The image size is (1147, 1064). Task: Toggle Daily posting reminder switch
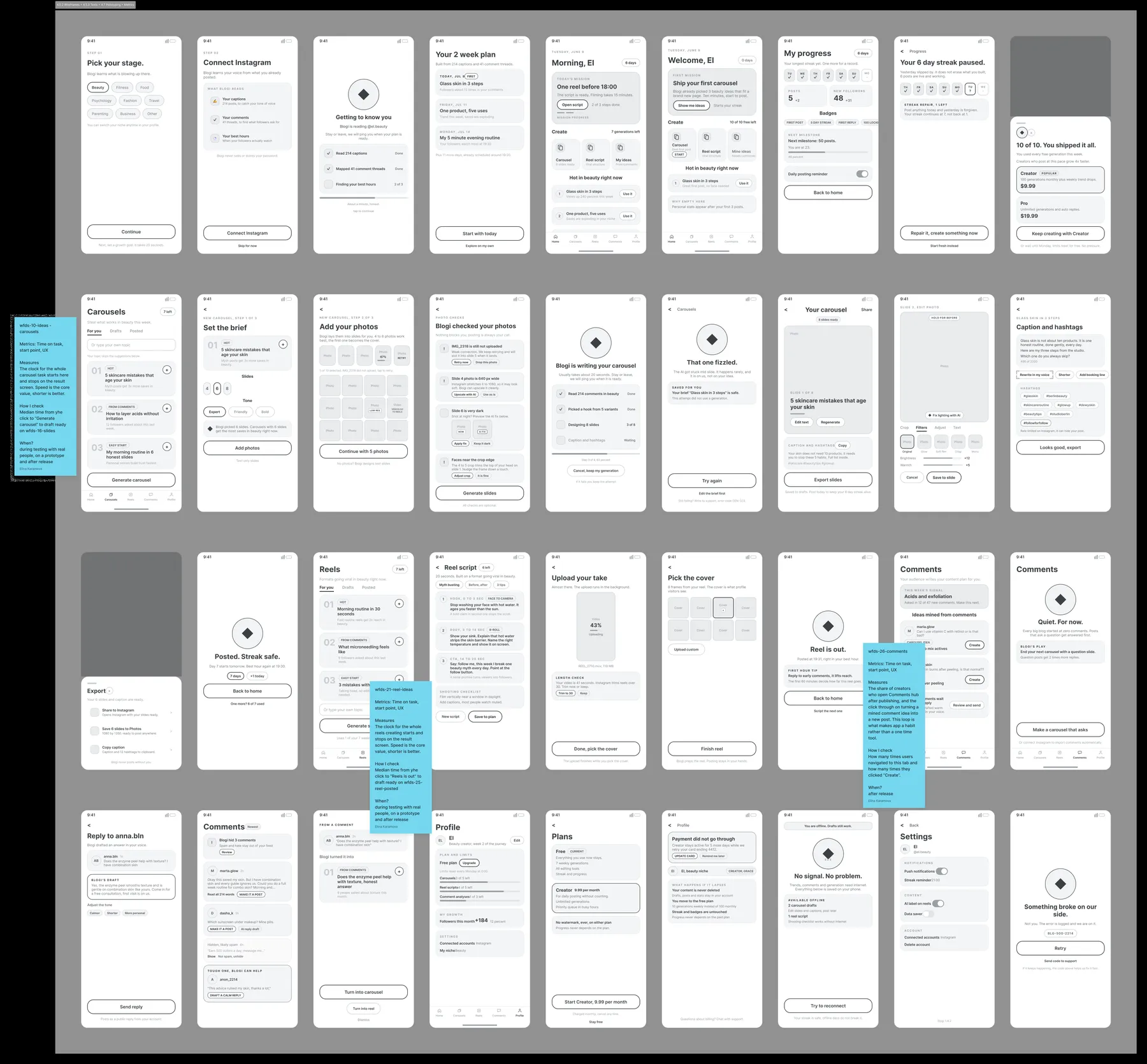(862, 174)
